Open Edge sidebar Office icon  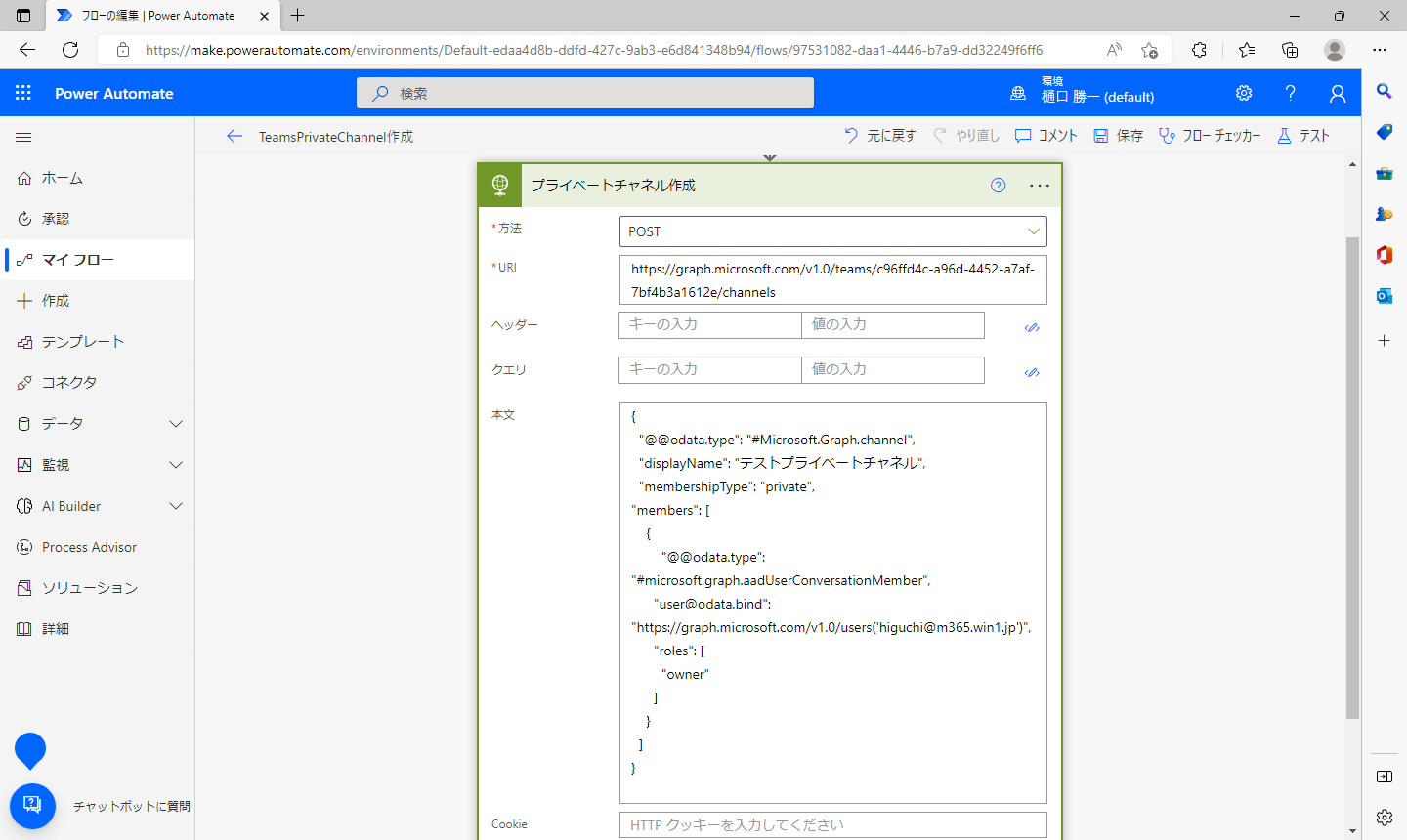click(x=1385, y=255)
